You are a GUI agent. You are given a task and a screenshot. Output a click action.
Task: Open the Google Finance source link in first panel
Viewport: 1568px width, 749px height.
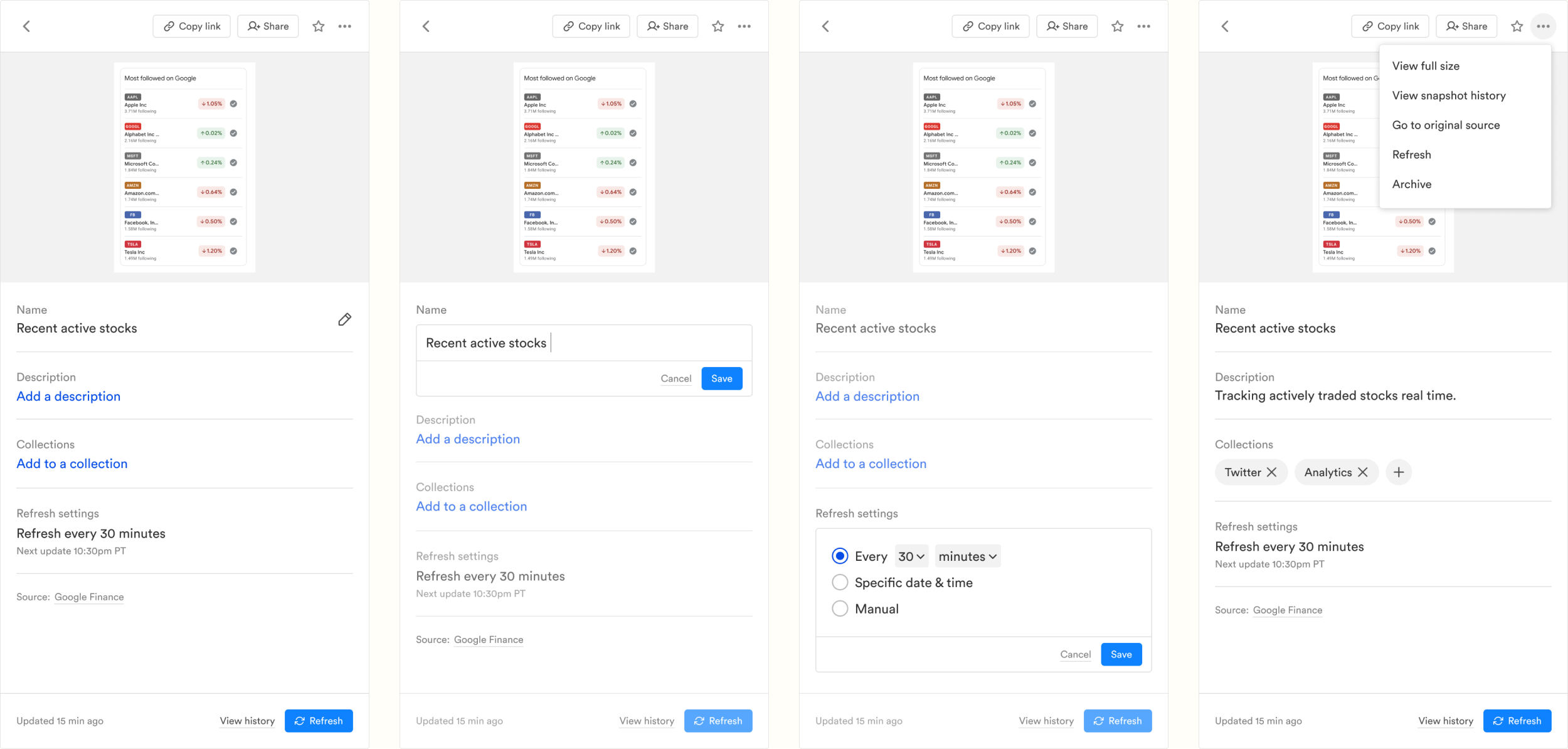pyautogui.click(x=89, y=597)
